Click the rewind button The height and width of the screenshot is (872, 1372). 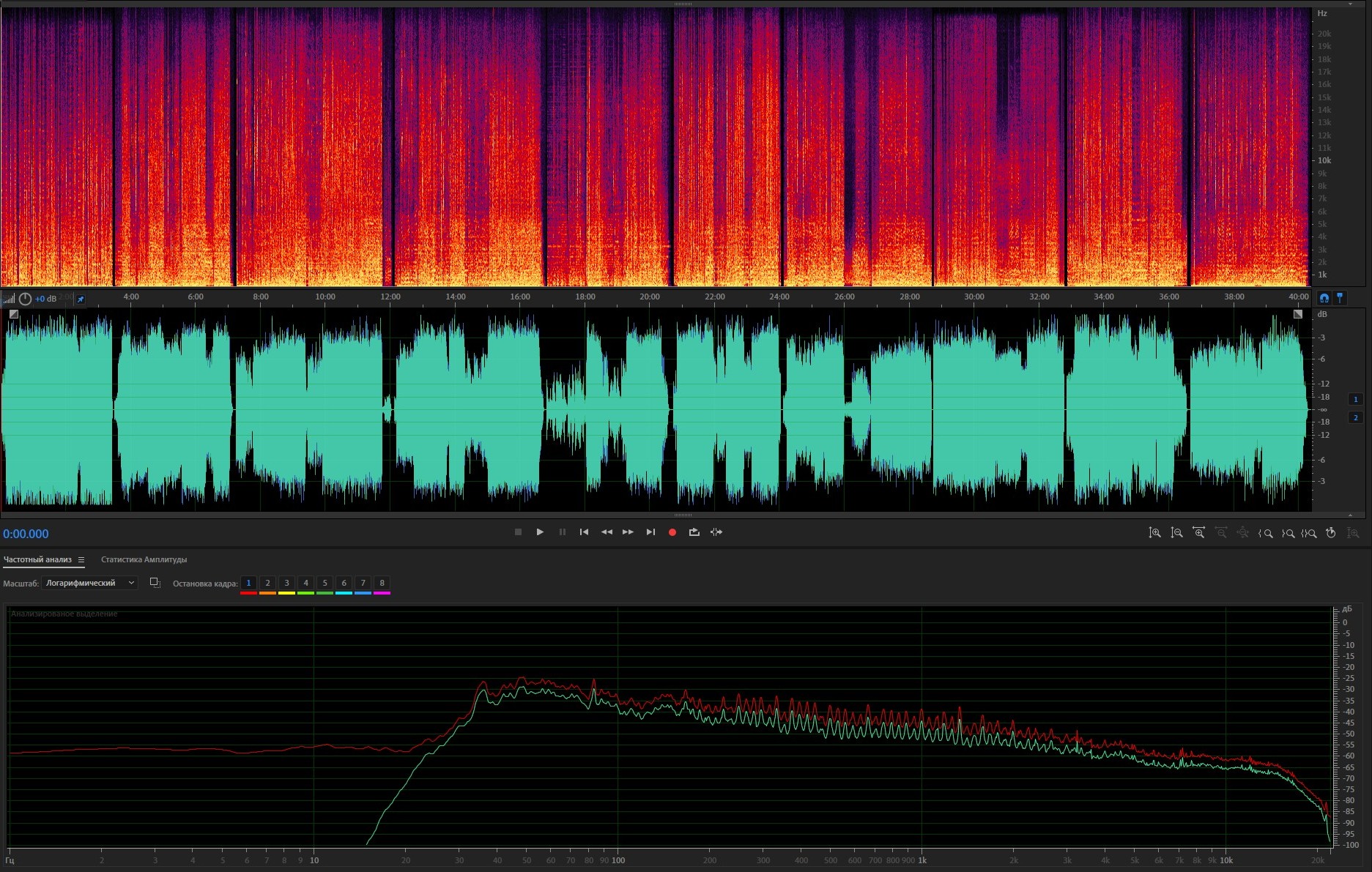tap(607, 532)
